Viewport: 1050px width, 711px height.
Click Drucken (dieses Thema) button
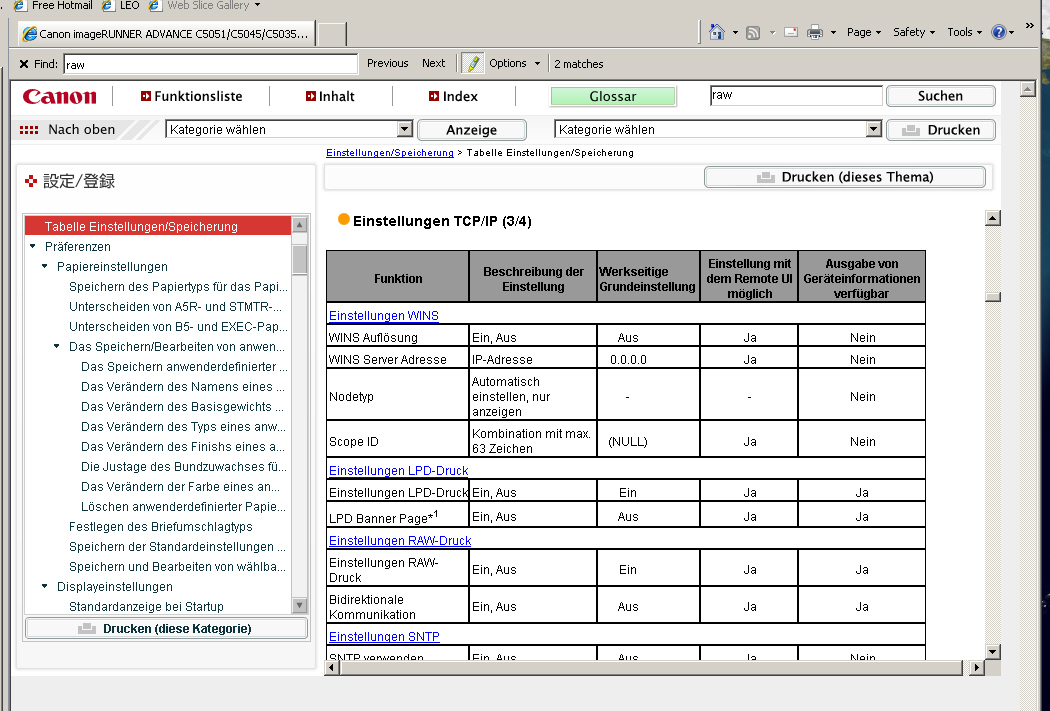click(x=844, y=177)
